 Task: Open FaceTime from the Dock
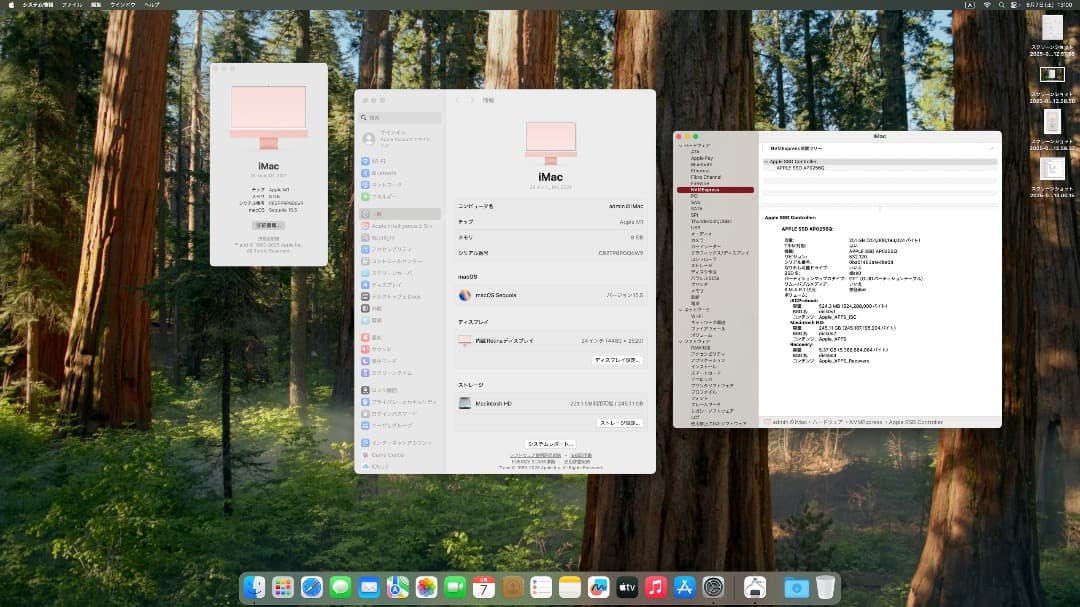tap(453, 588)
